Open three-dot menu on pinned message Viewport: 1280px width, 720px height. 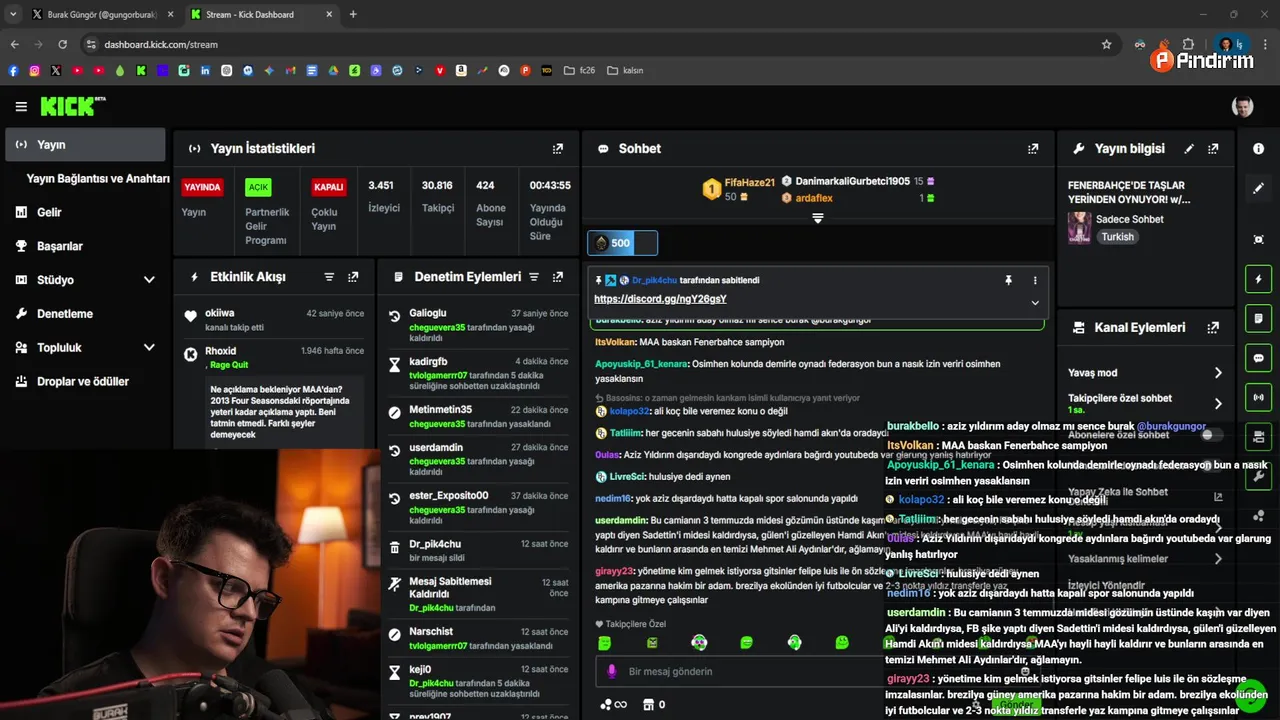coord(1035,281)
